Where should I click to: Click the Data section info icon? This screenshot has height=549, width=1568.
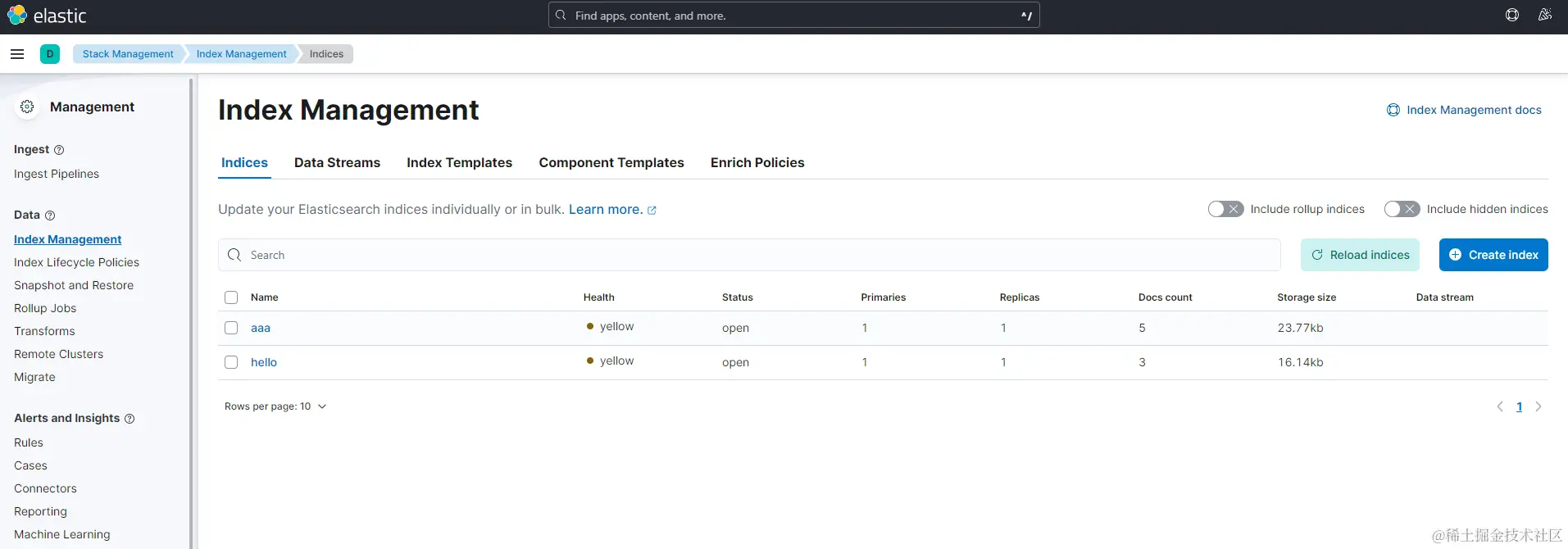coord(50,216)
